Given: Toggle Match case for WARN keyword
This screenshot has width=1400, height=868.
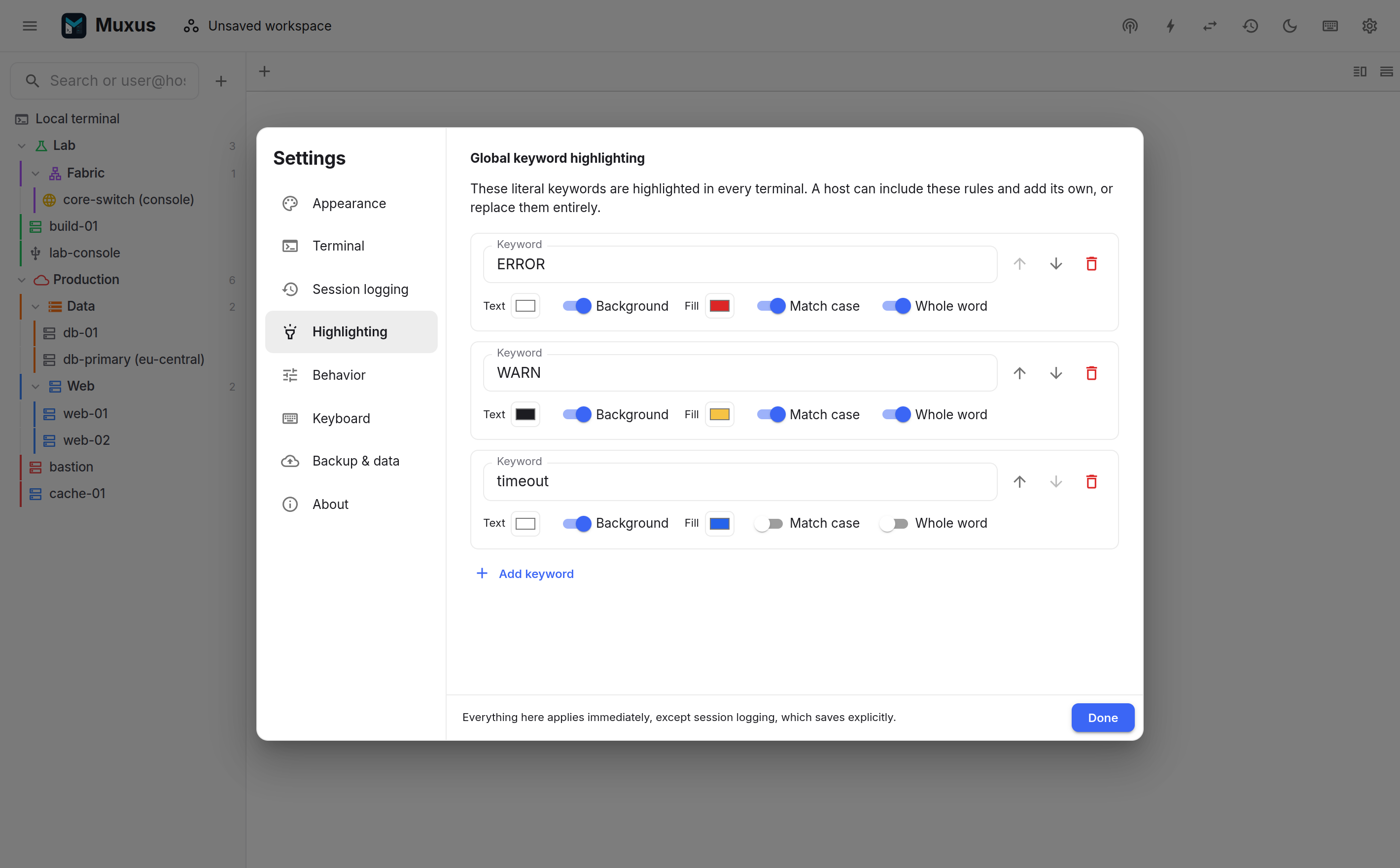Looking at the screenshot, I should [770, 414].
